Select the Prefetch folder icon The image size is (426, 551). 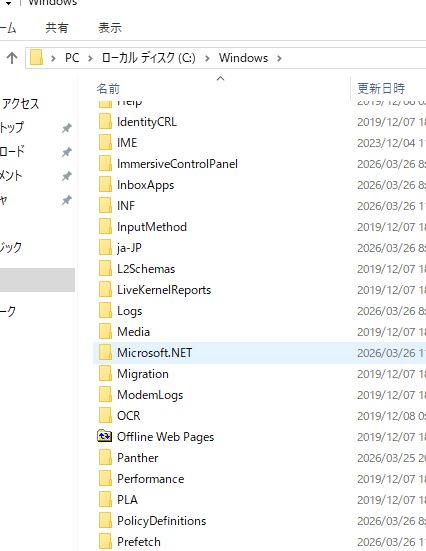click(x=105, y=542)
